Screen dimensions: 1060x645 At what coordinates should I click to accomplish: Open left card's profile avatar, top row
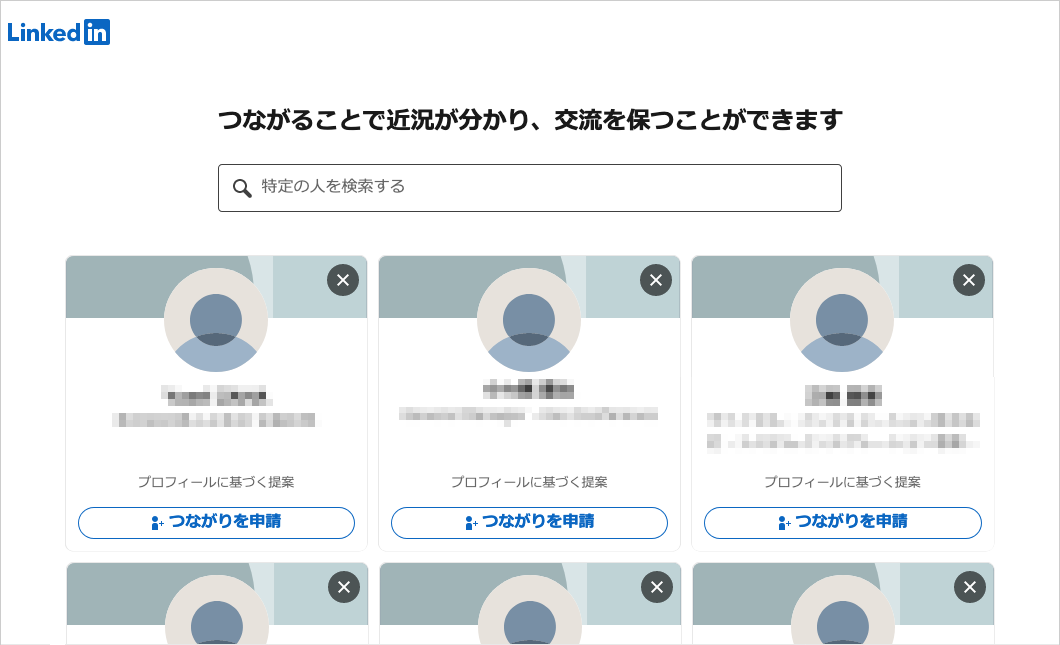216,320
